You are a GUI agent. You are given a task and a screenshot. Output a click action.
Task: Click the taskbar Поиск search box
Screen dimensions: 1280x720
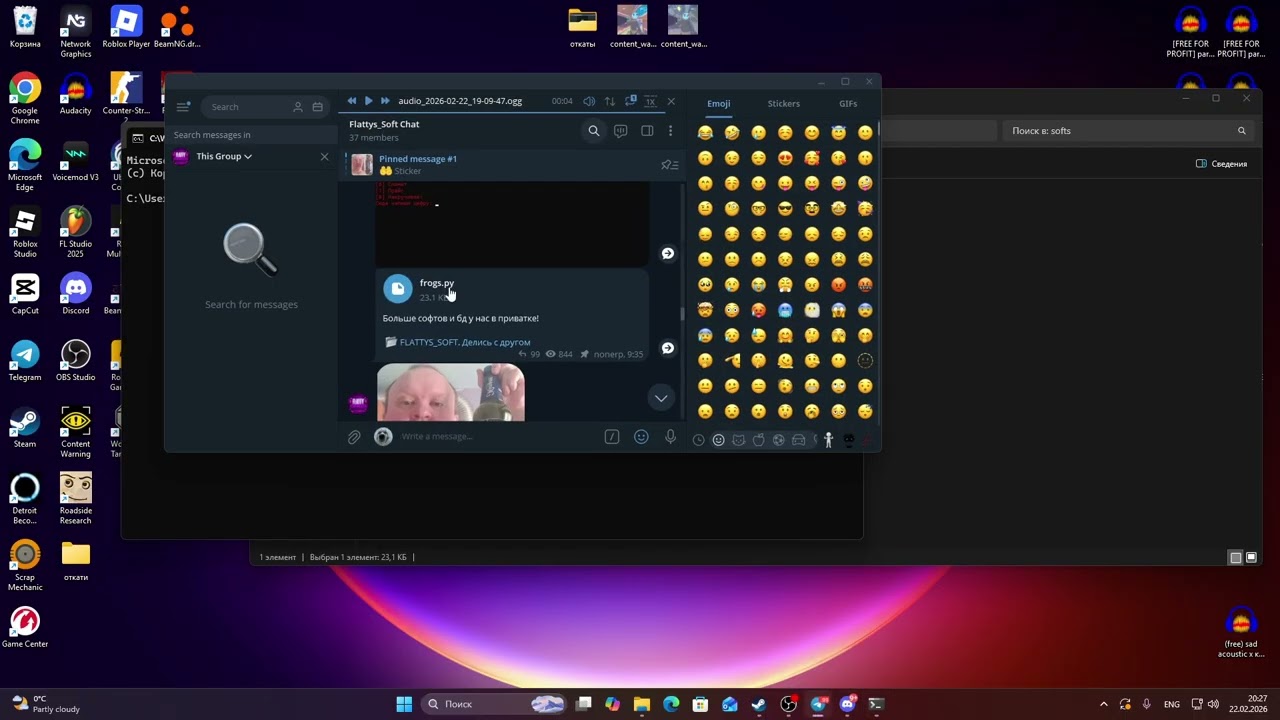tap(494, 704)
